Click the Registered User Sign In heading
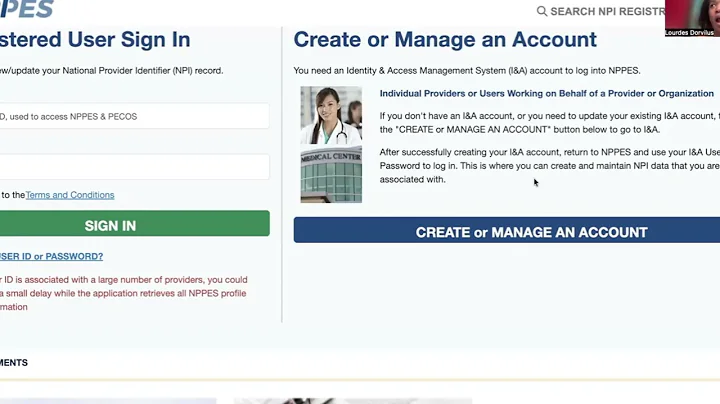This screenshot has height=404, width=720. click(x=95, y=39)
